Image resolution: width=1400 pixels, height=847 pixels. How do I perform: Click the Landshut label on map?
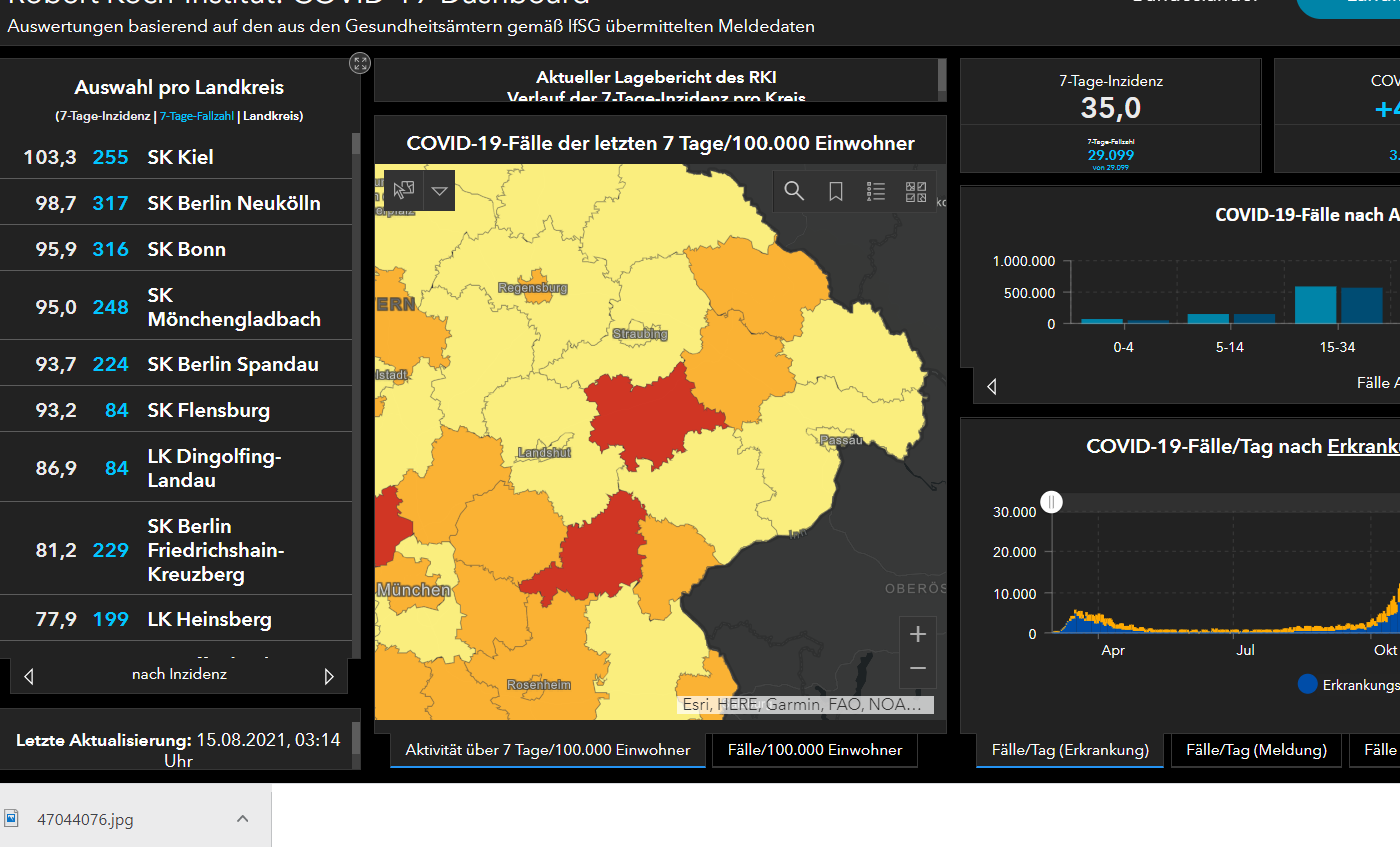(x=544, y=453)
